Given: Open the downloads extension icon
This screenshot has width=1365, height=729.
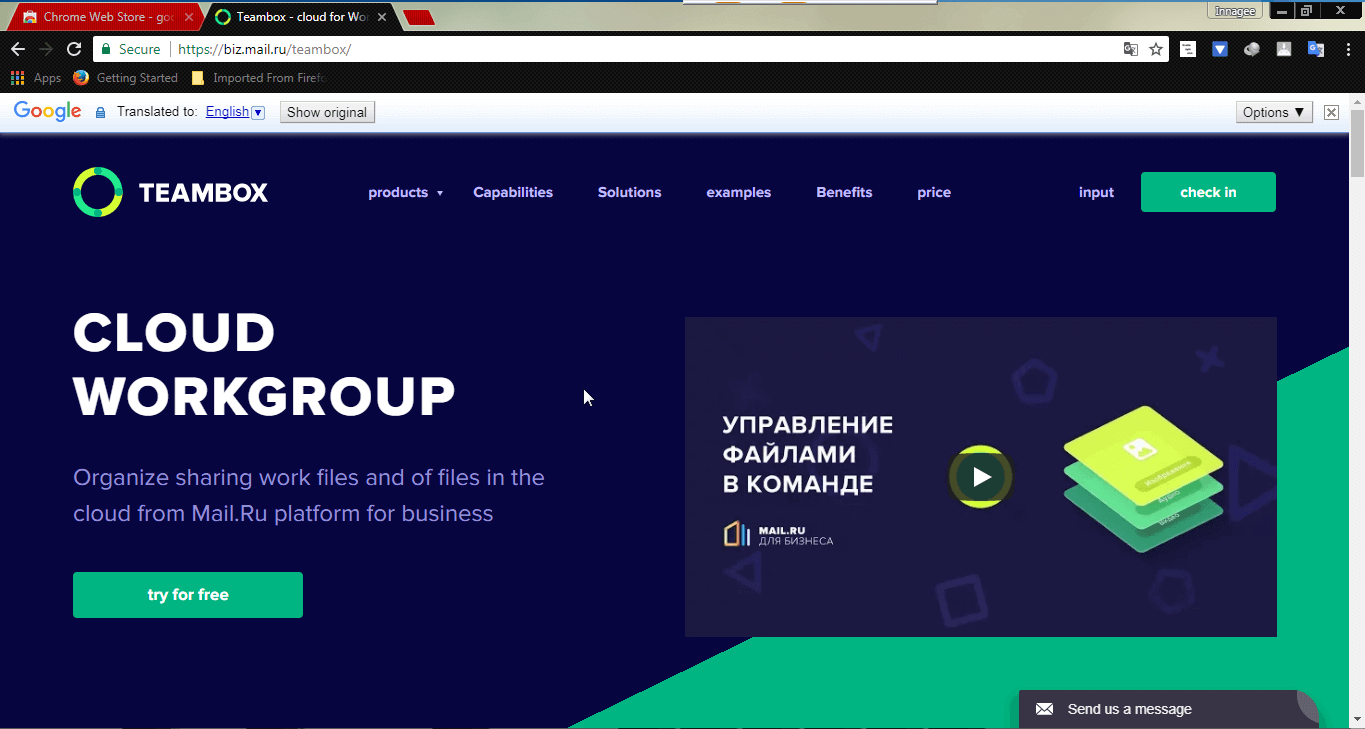Looking at the screenshot, I should point(1283,48).
